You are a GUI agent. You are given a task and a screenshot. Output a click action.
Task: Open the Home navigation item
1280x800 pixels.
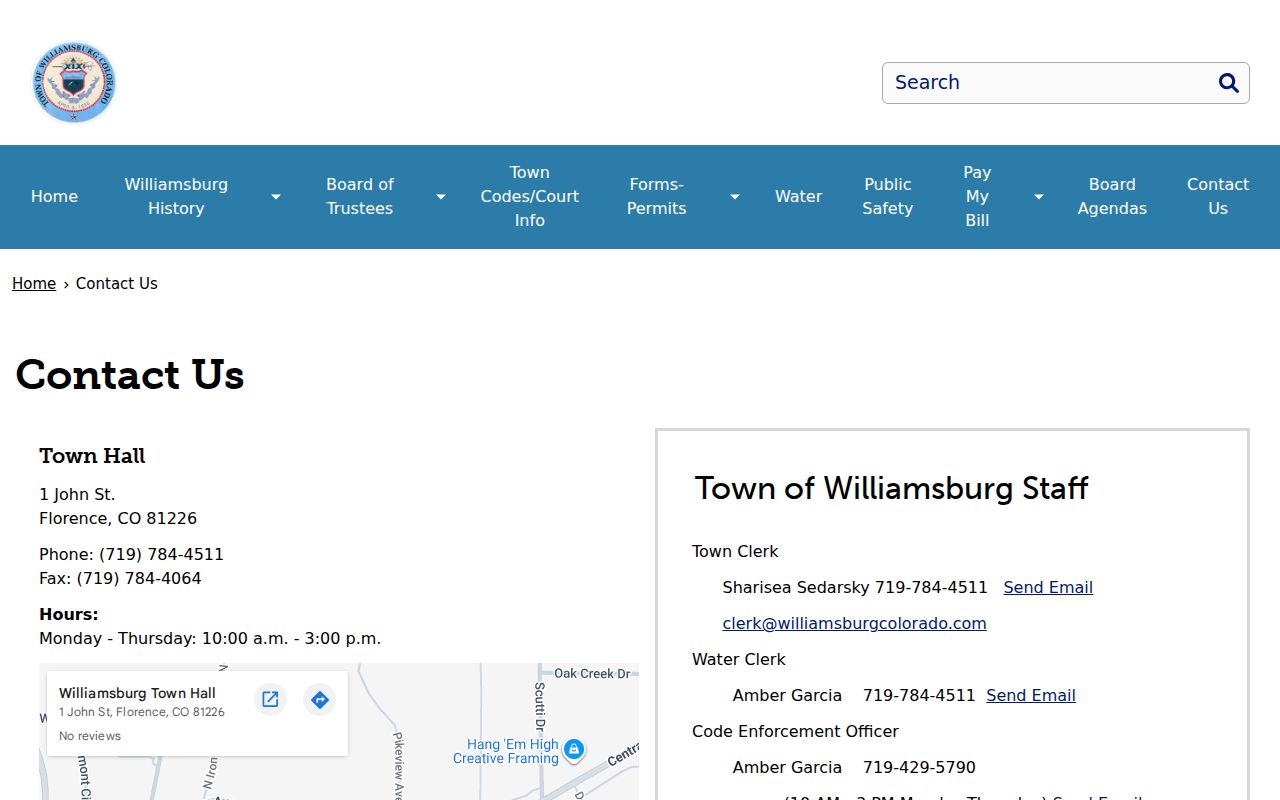pos(54,197)
